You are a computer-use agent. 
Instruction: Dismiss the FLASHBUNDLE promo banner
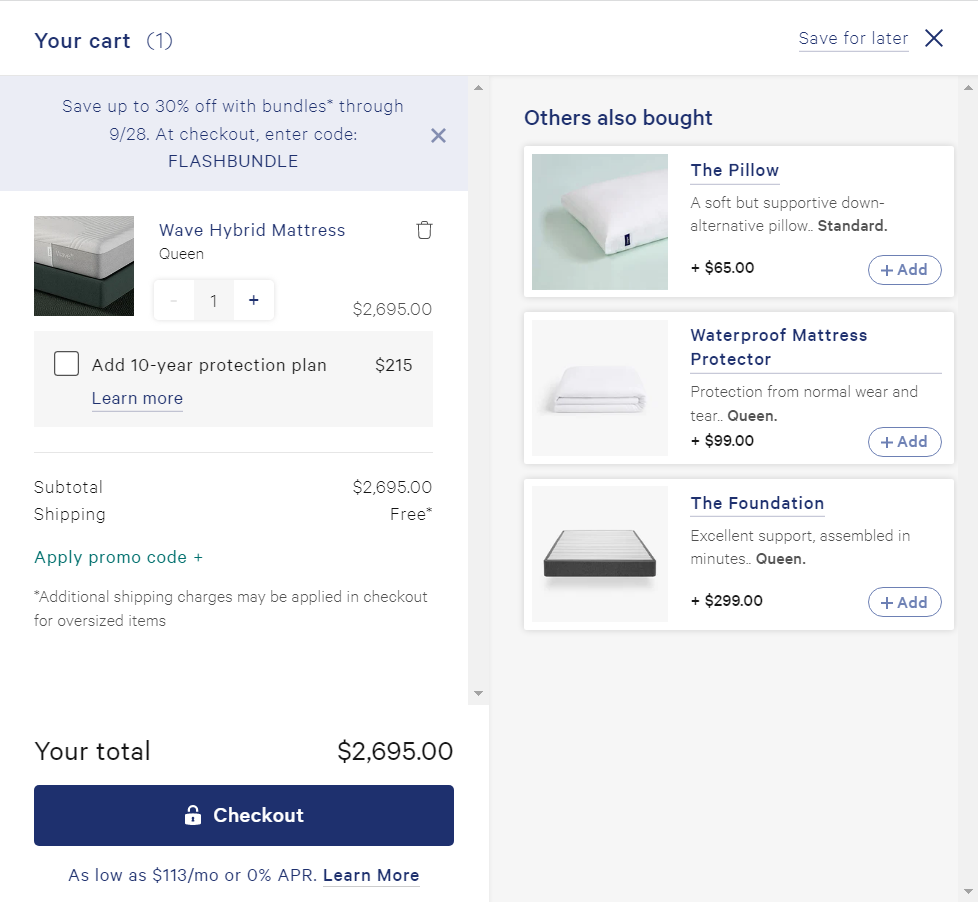click(438, 135)
